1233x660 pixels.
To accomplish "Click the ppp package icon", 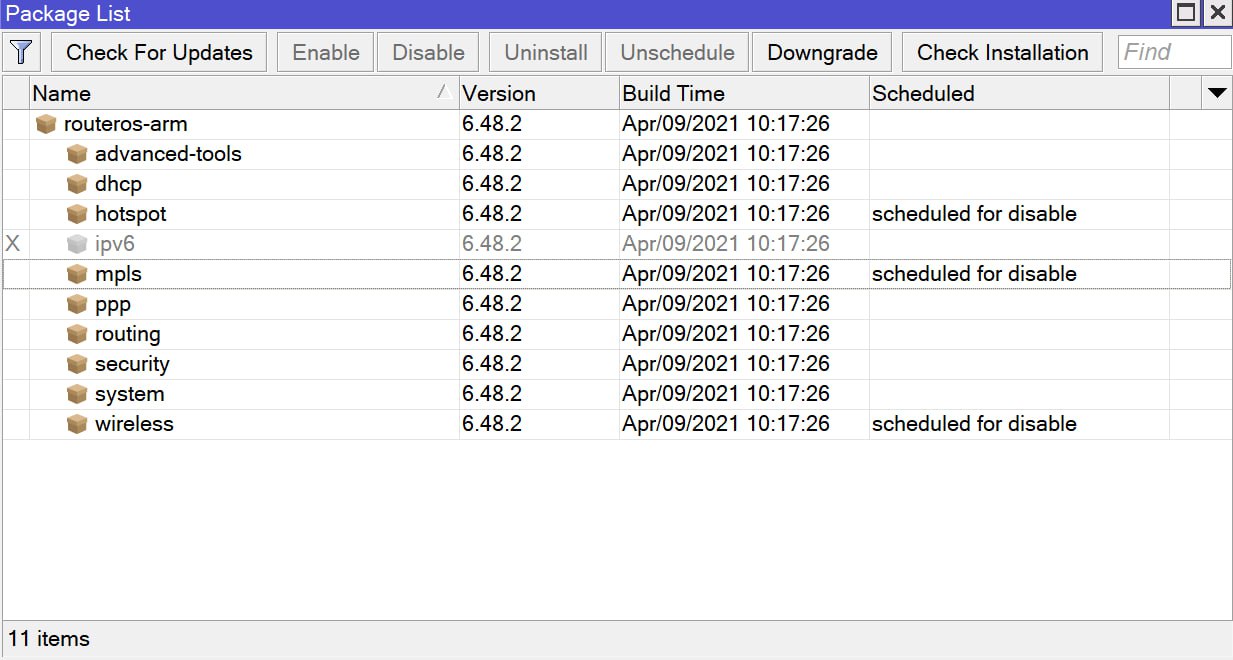I will pyautogui.click(x=77, y=304).
